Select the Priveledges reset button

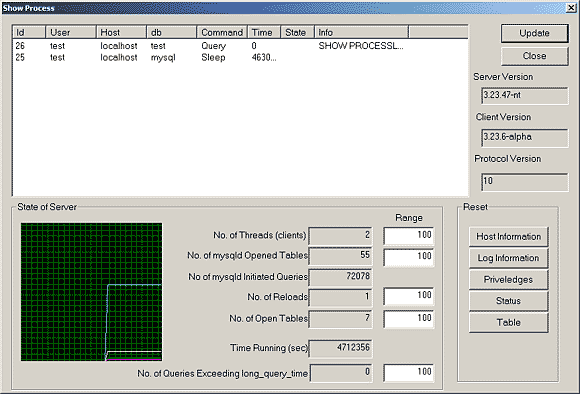[x=508, y=279]
